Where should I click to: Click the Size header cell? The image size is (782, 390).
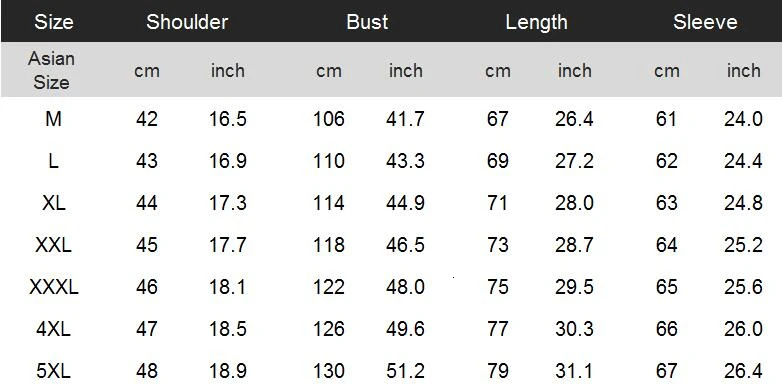pos(54,22)
